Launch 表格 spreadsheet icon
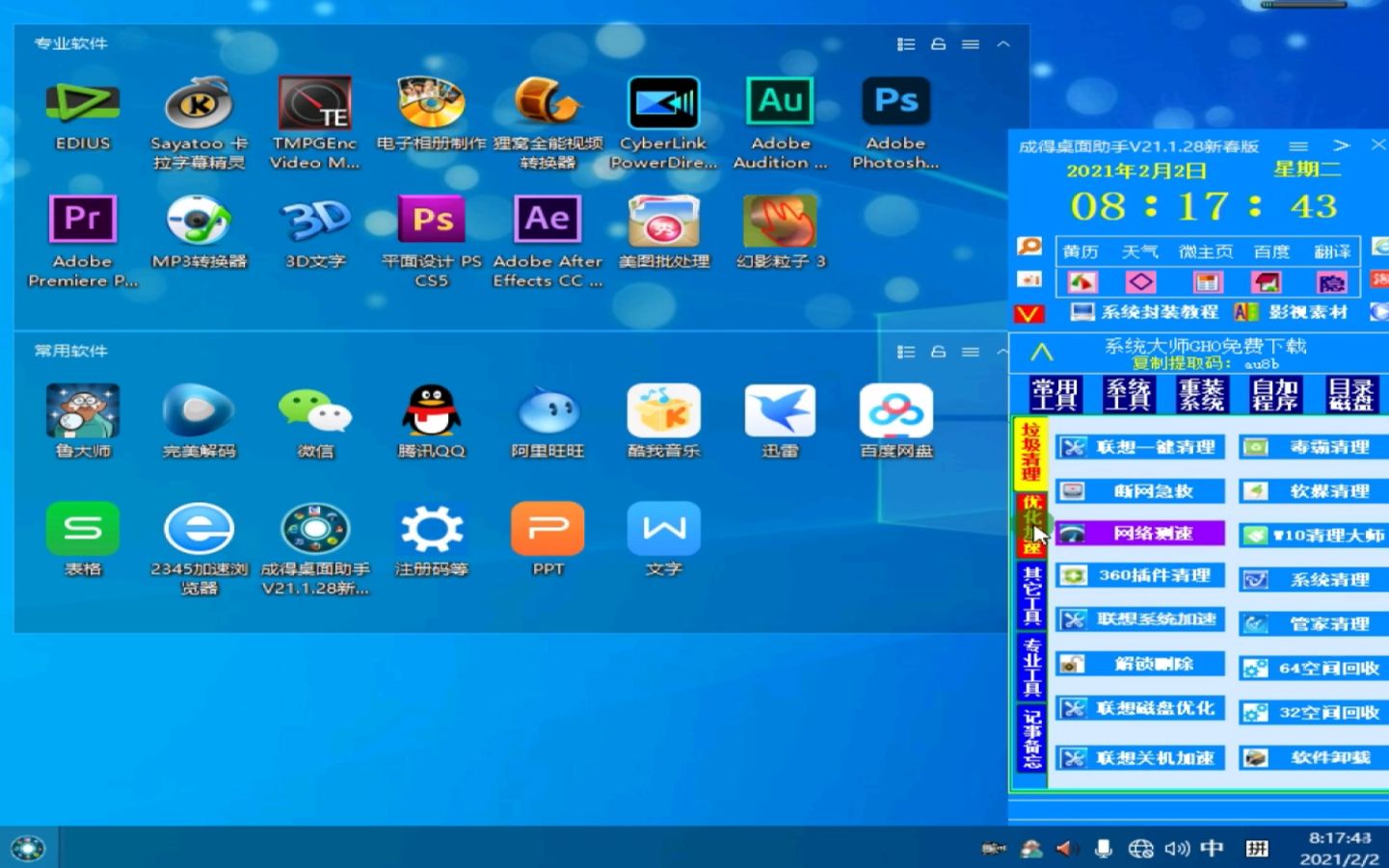 coord(83,528)
